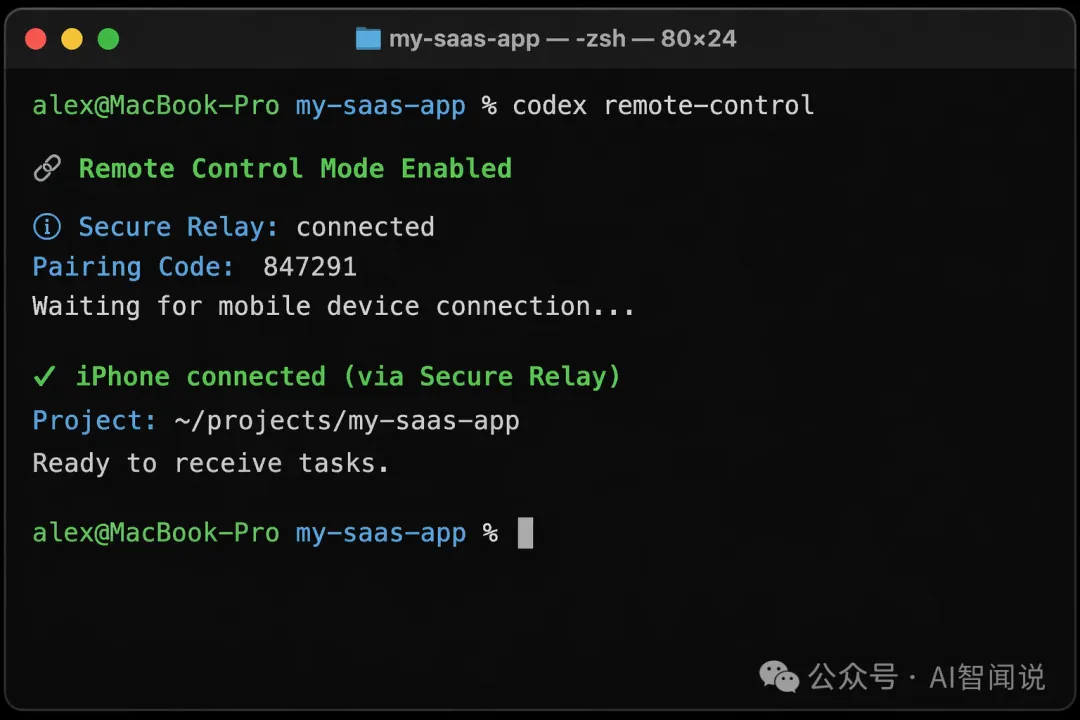
Task: Click the chain link icon beside Remote Control
Action: click(47, 168)
